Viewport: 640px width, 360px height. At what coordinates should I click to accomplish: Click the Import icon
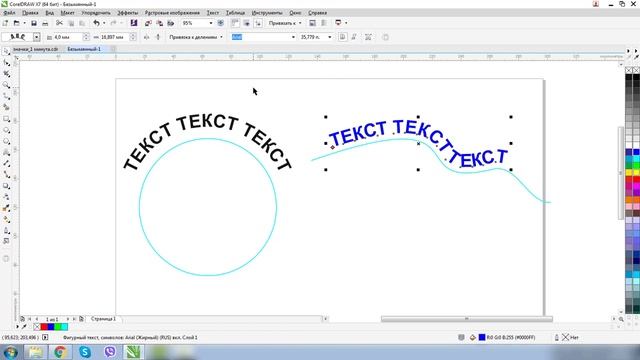[148, 23]
